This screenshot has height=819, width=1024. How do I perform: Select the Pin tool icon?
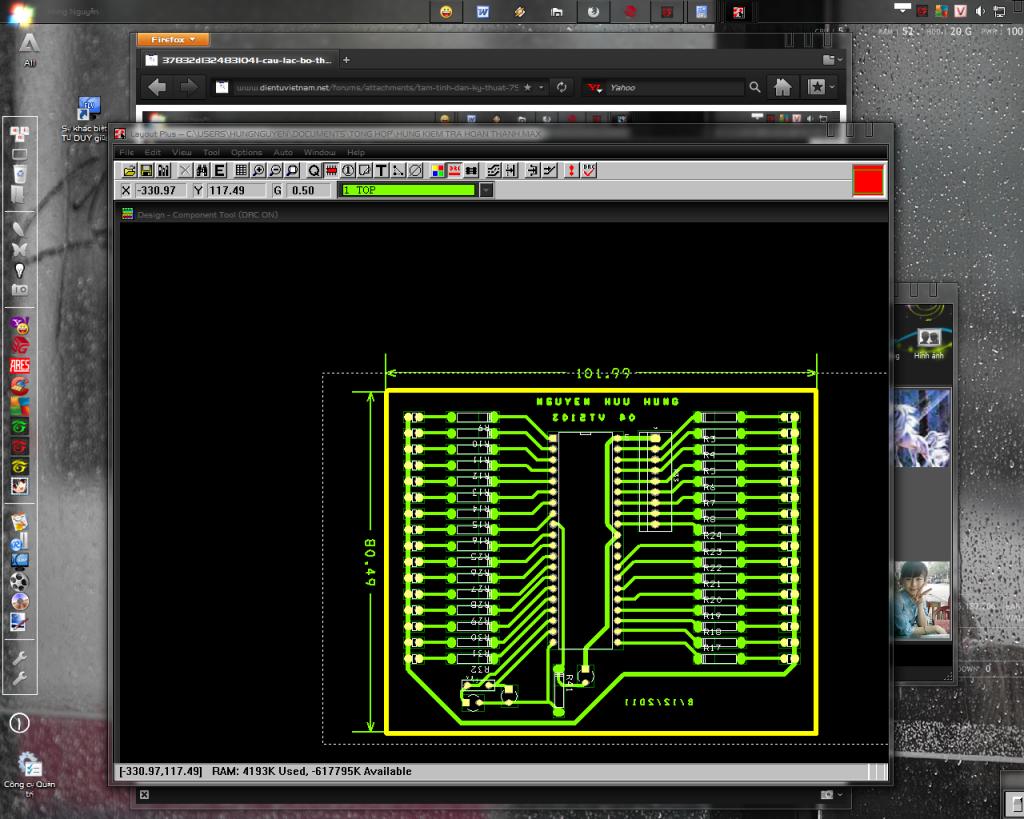click(347, 171)
